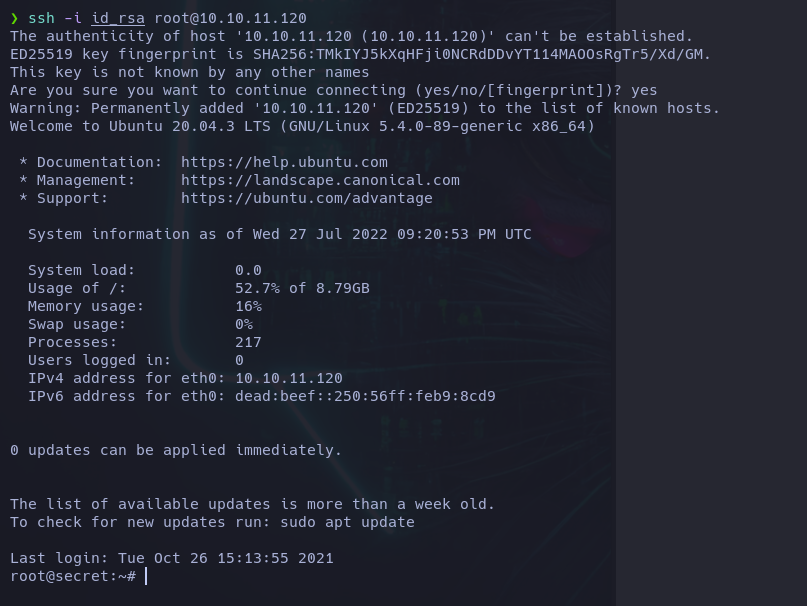
Task: Click the disk usage value 52.7% of 8.79GB
Action: tap(302, 288)
